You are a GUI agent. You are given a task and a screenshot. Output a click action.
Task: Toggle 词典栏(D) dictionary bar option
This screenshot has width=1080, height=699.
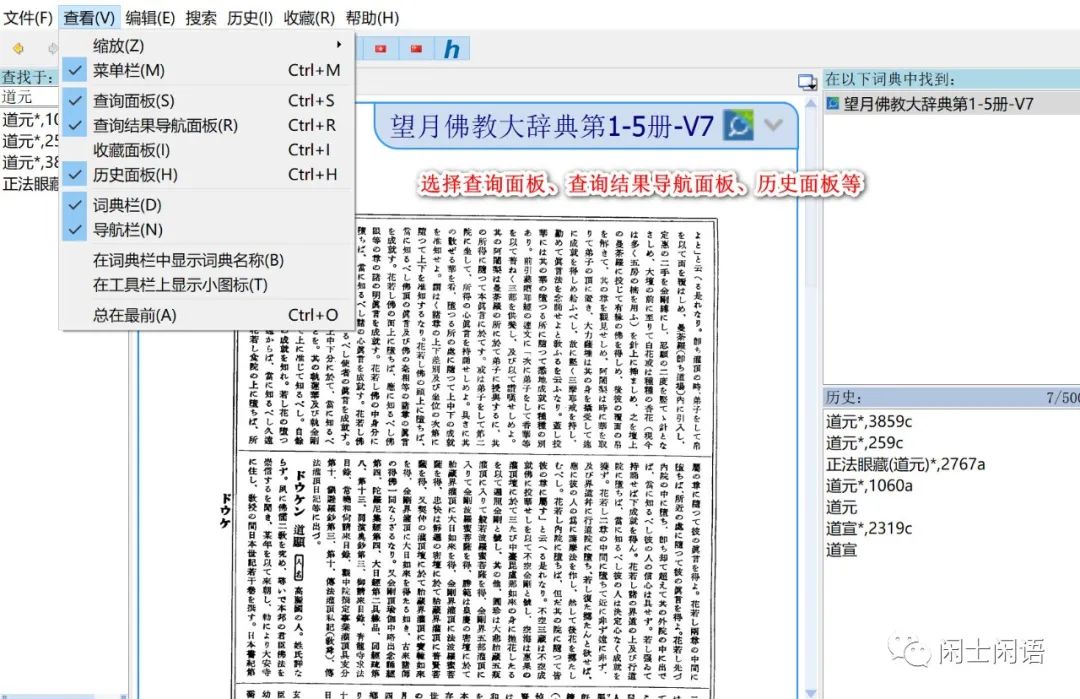[207, 205]
